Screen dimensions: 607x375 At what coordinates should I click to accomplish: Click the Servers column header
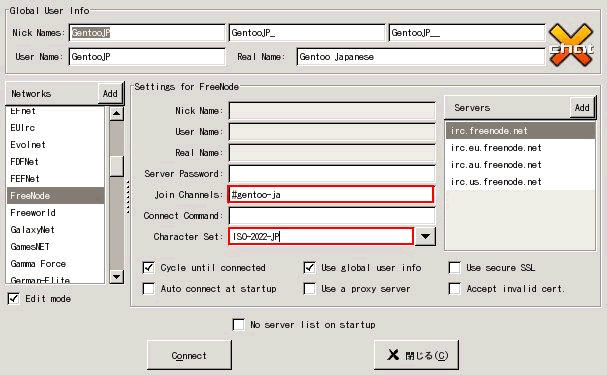point(507,108)
